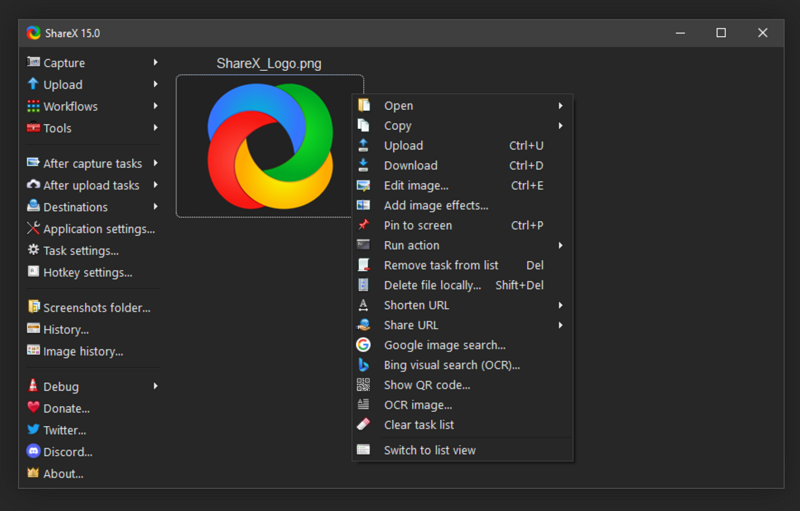This screenshot has width=800, height=511.
Task: Click the Edit image icon in context menu
Action: [363, 186]
